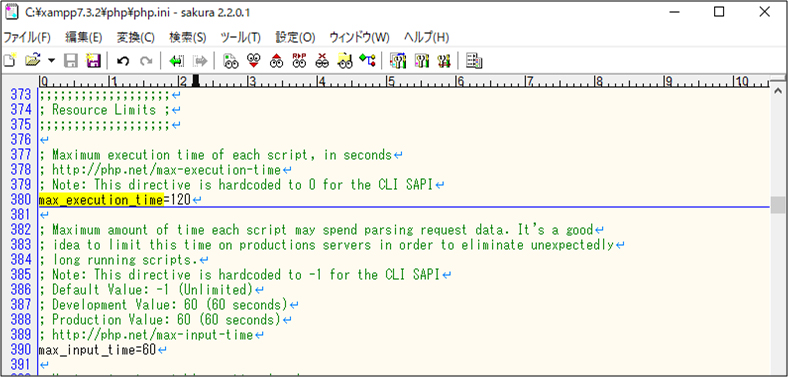Open the ファイル(F) menu

click(x=27, y=37)
